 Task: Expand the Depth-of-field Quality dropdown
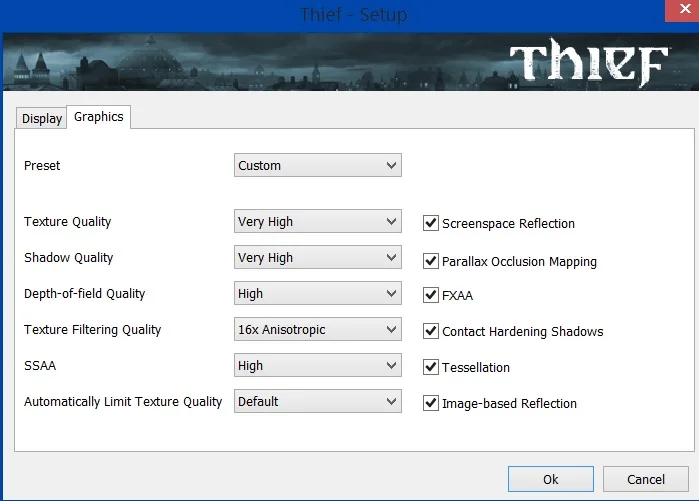317,293
